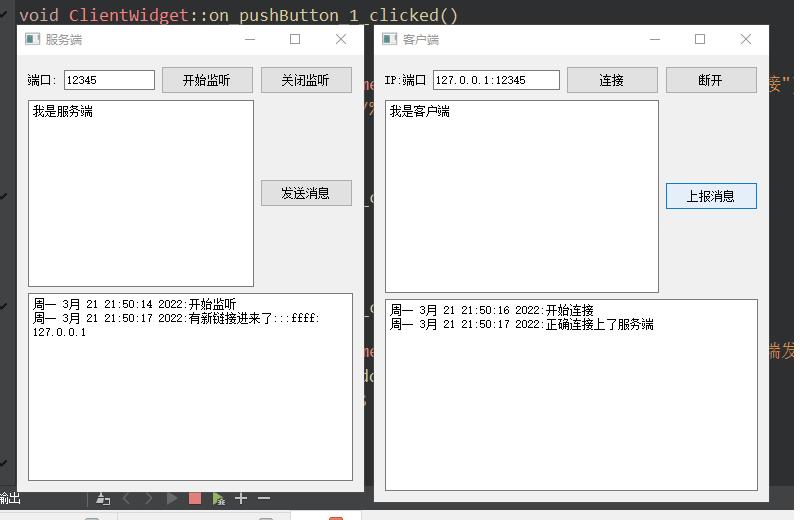Click next arrow in output toolbar

[149, 498]
